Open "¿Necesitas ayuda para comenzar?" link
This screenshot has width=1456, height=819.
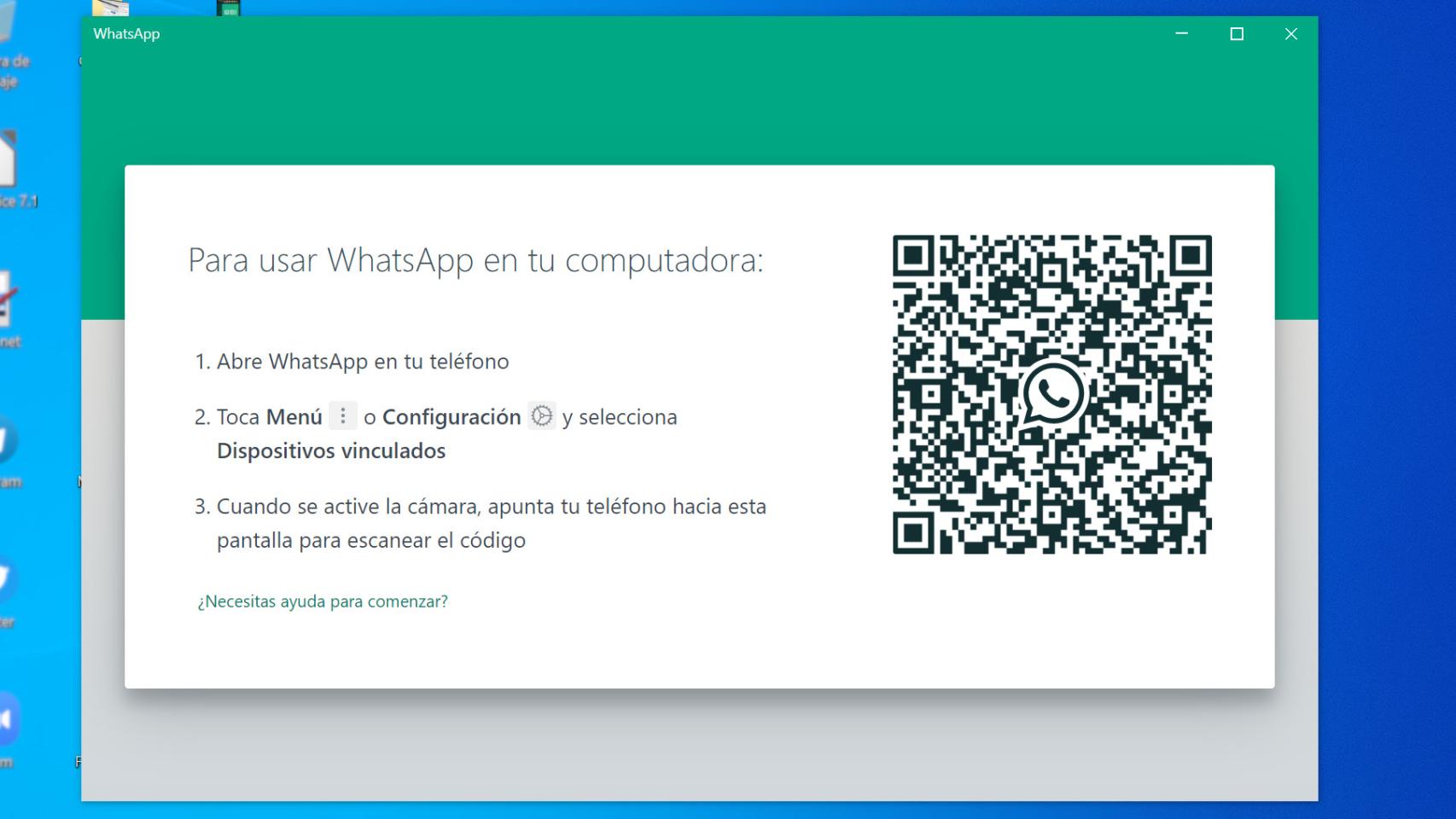(x=323, y=601)
